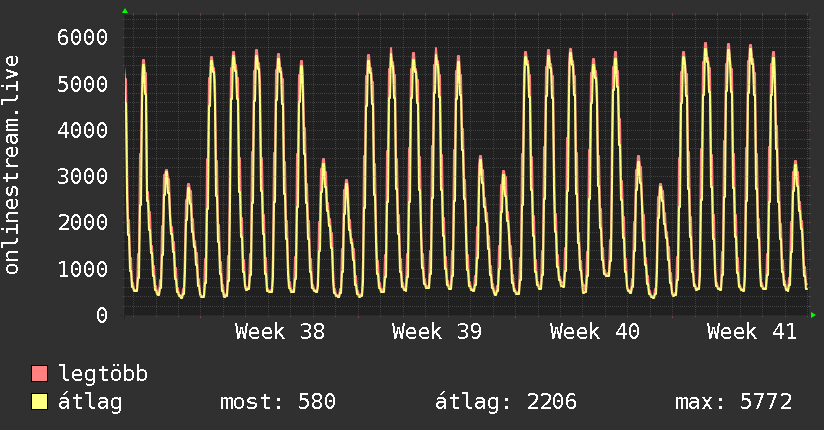The height and width of the screenshot is (430, 824).
Task: Click the green arrow at x-axis end
Action: point(813,315)
